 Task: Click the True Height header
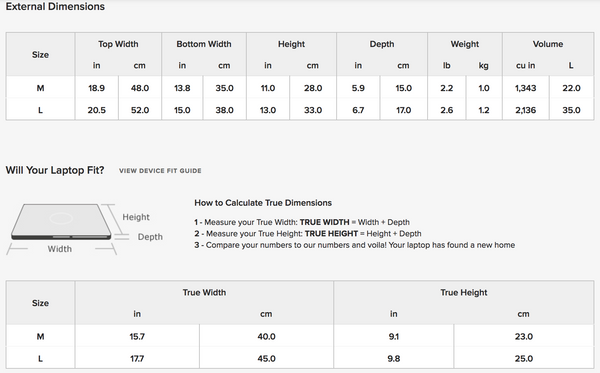tap(463, 292)
